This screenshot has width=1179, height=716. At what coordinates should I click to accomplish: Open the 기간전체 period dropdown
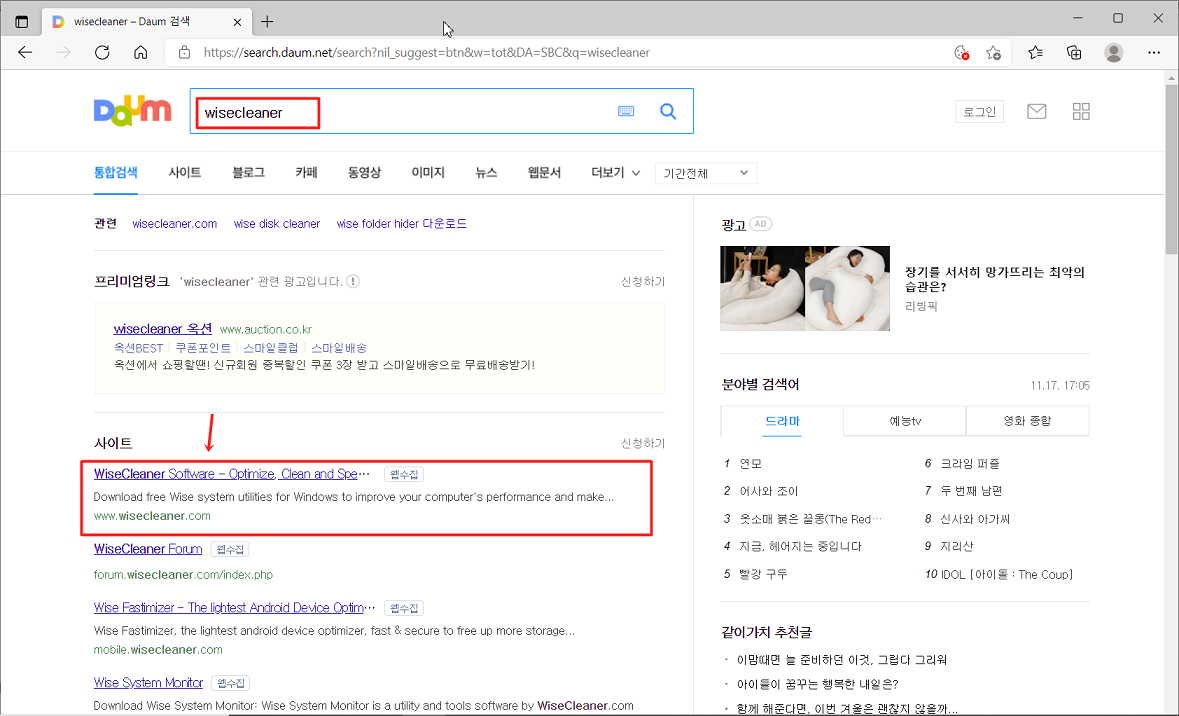pyautogui.click(x=706, y=173)
